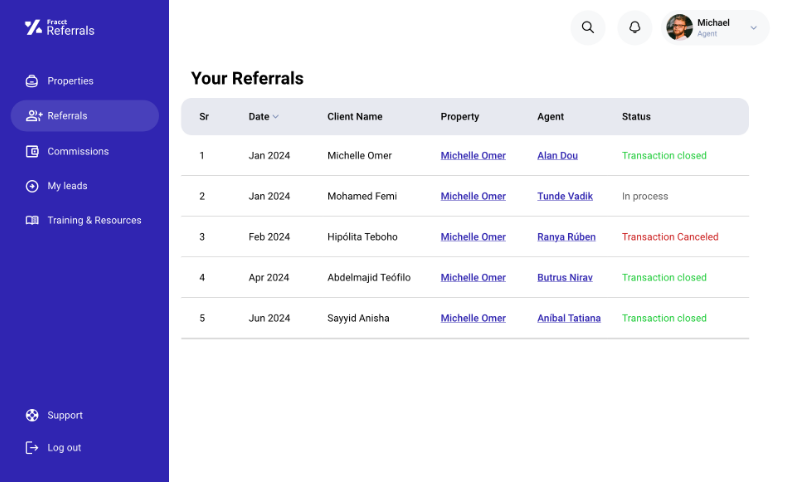
Task: Open the Tunde Vadik agent link
Action: [565, 196]
